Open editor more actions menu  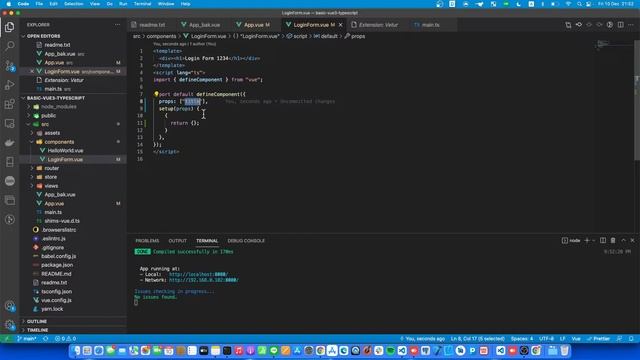pyautogui.click(x=631, y=25)
